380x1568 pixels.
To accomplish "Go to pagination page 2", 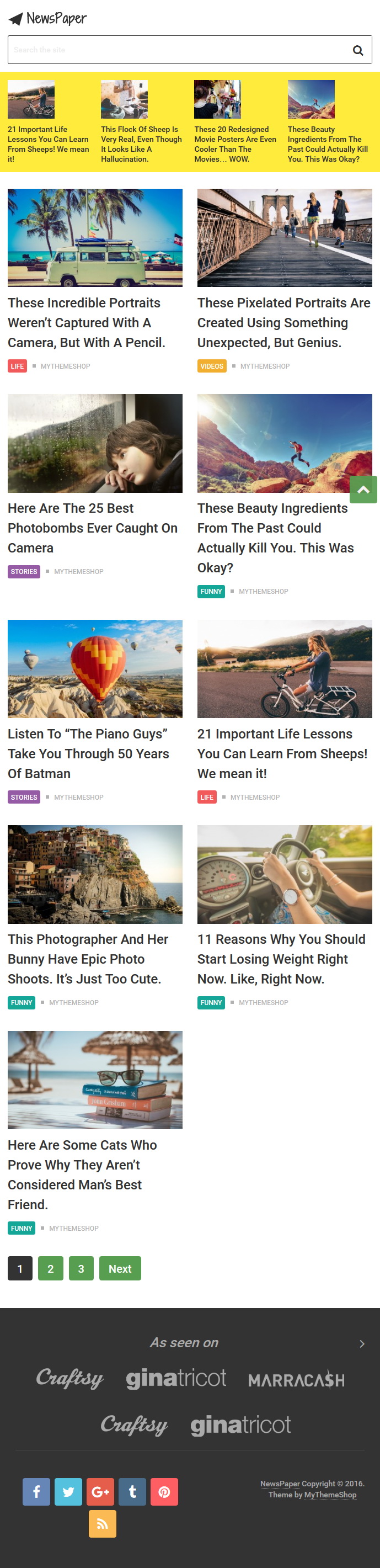I will 50,1268.
